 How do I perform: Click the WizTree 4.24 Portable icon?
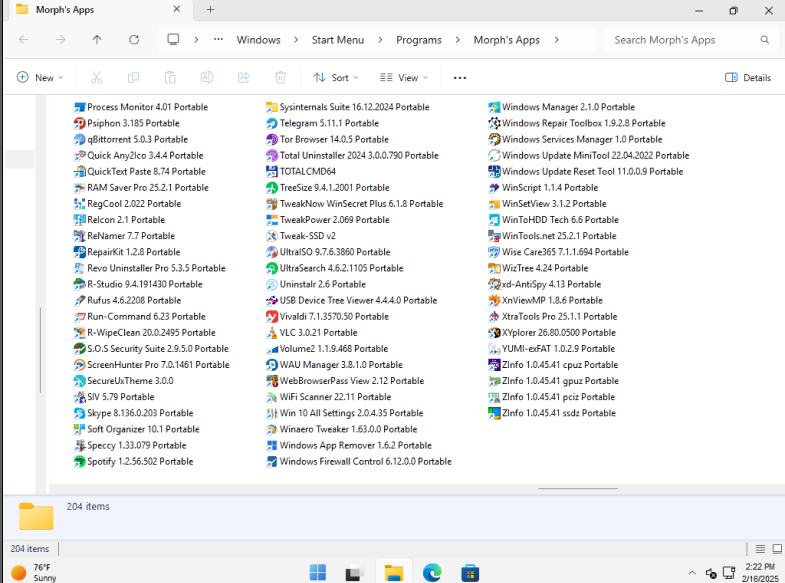coord(494,268)
